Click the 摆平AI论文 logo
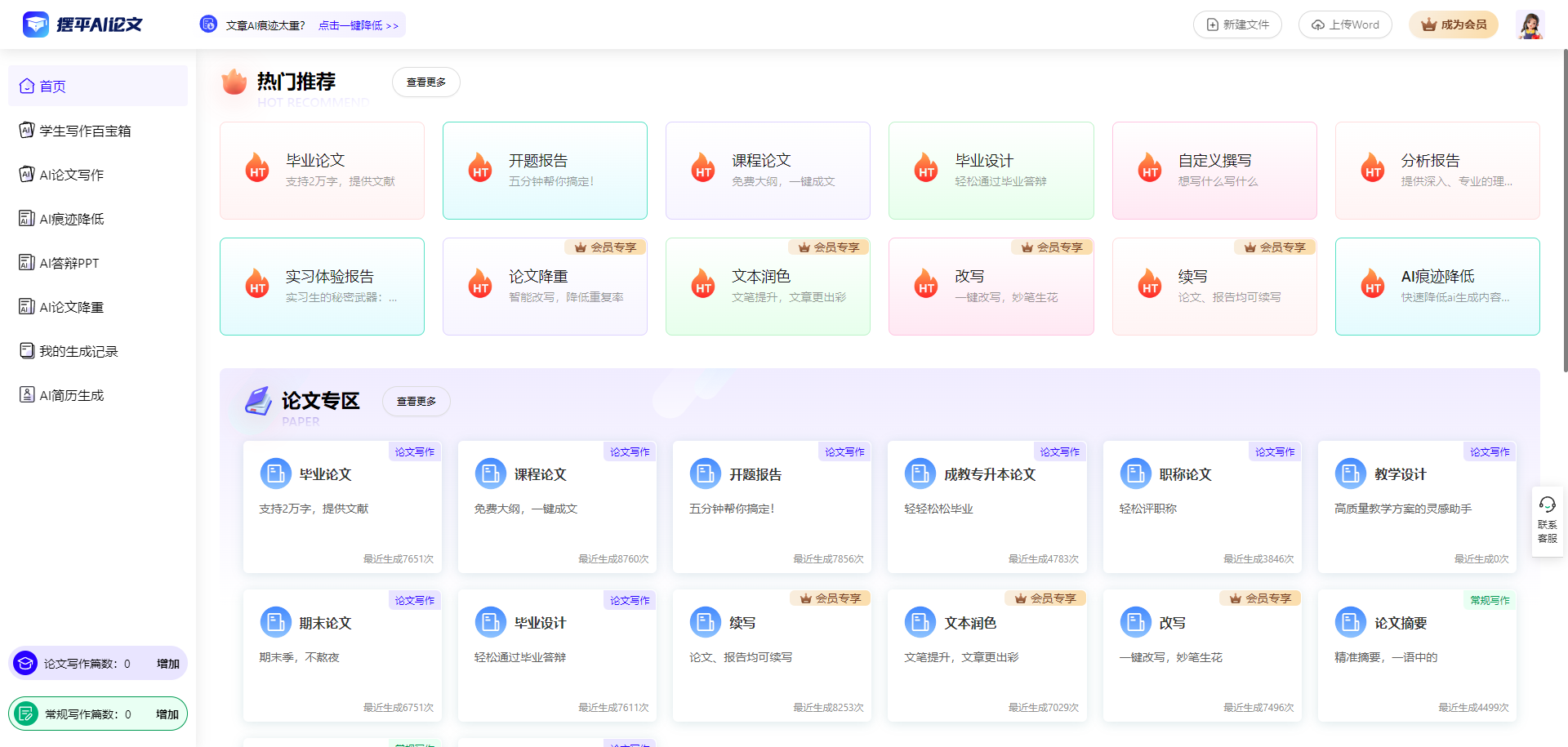This screenshot has height=747, width=1568. tap(82, 24)
